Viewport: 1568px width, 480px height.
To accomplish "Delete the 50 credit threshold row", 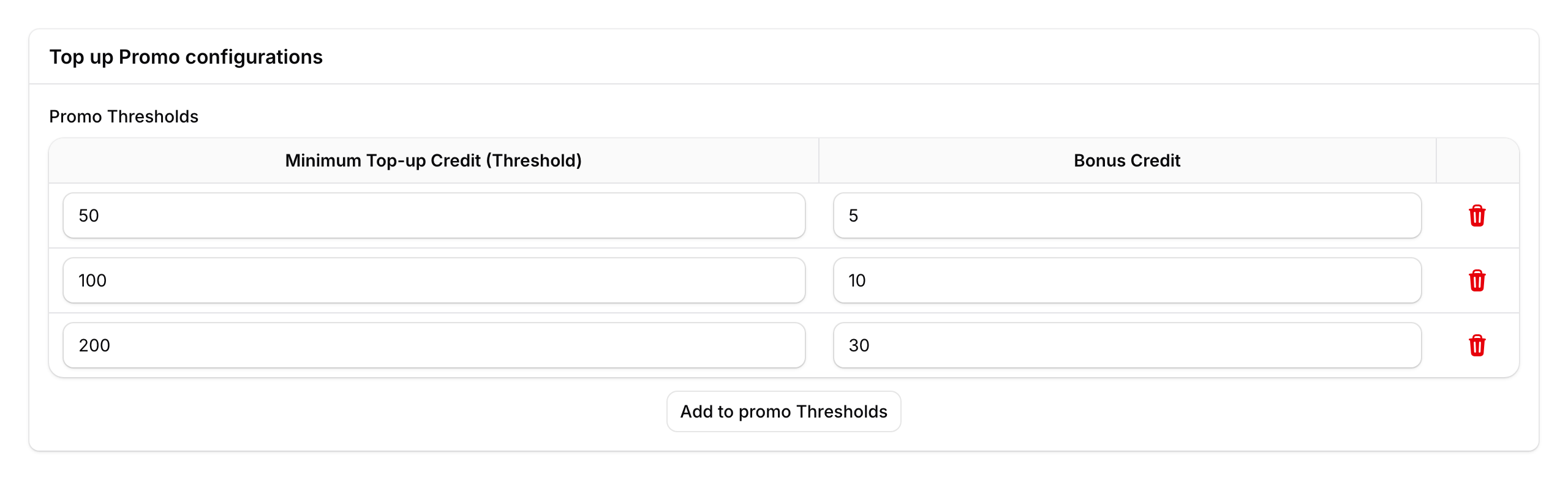I will pos(1477,216).
